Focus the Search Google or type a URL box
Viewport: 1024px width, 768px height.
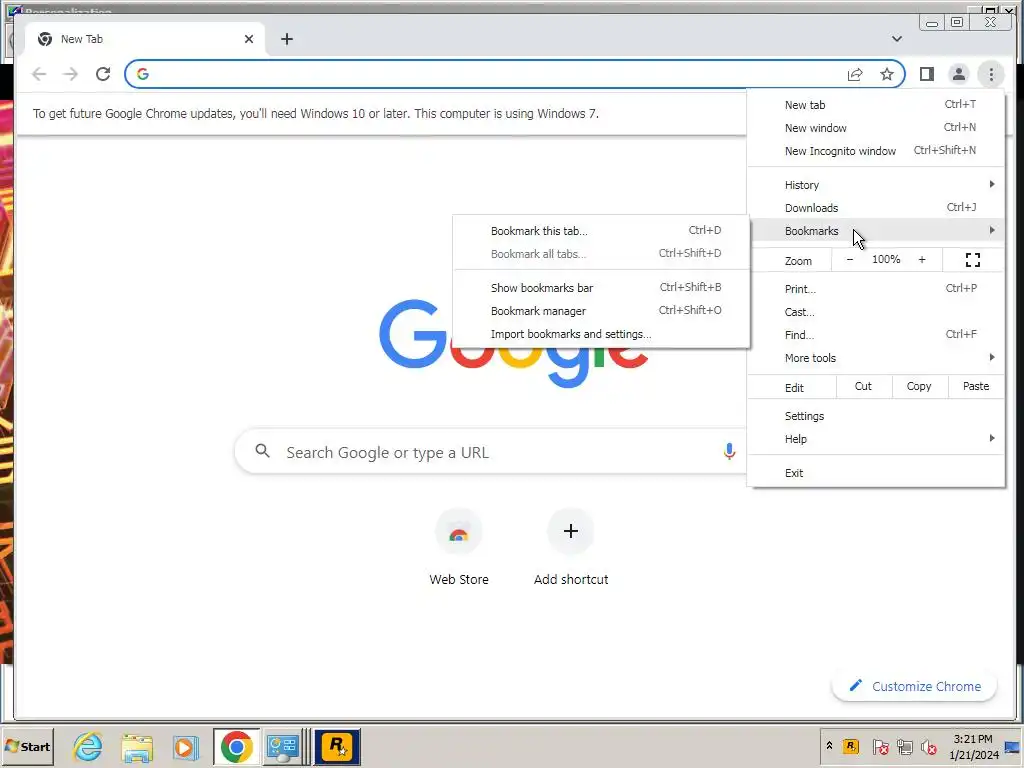click(490, 451)
